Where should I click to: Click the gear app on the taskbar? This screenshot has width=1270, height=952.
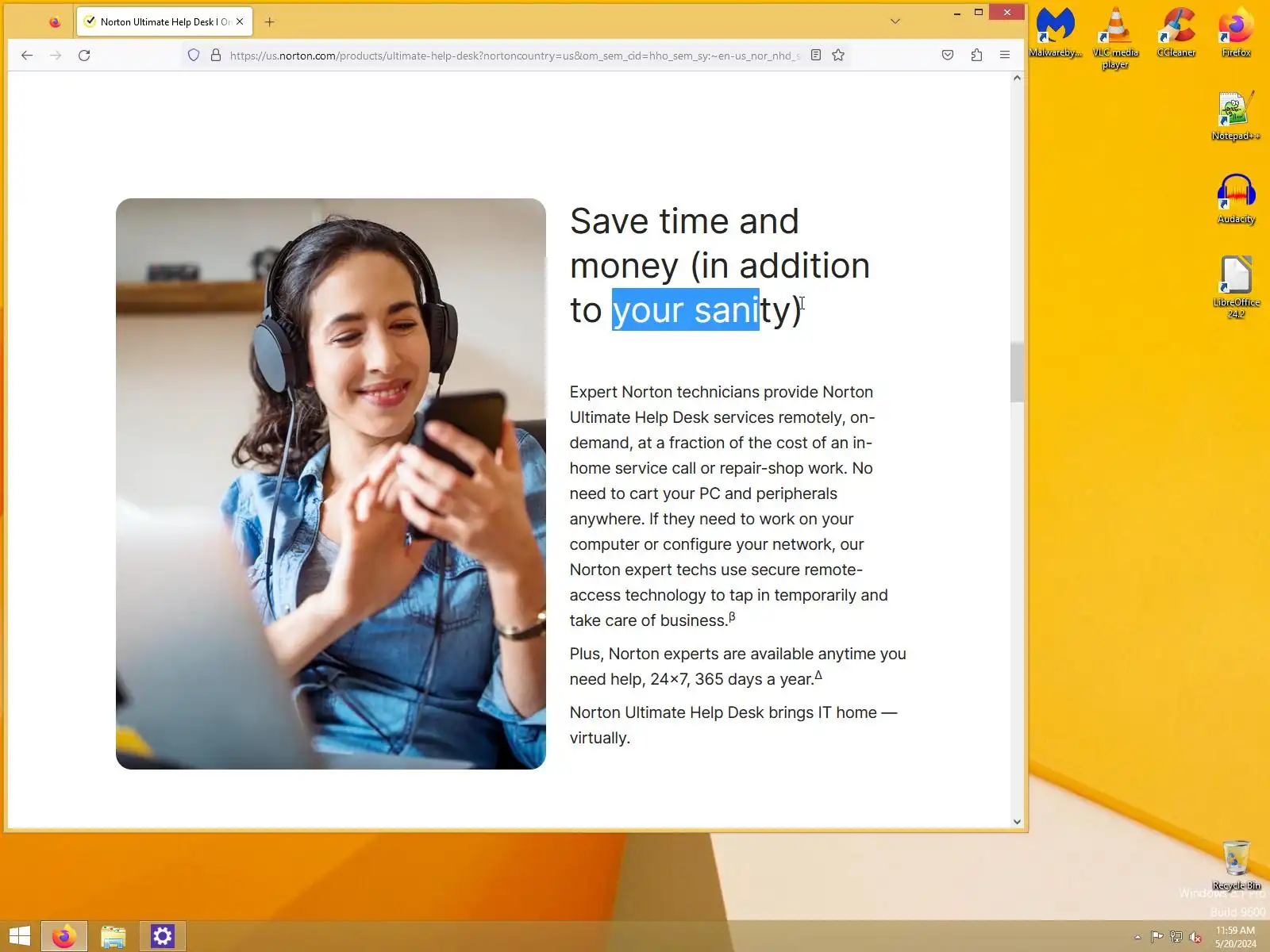point(163,936)
